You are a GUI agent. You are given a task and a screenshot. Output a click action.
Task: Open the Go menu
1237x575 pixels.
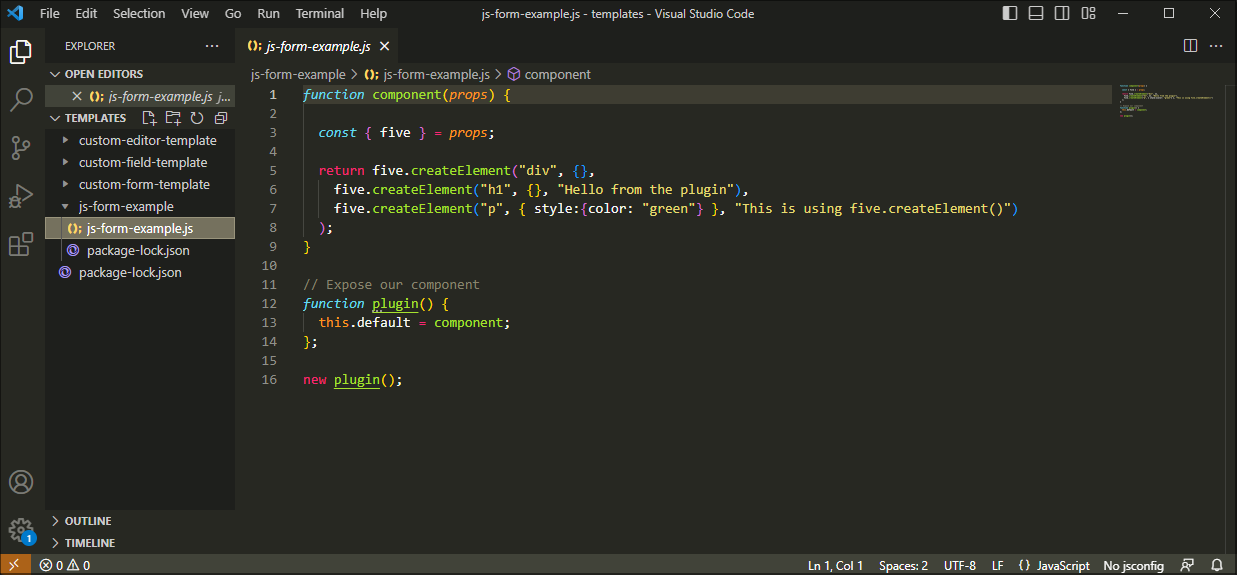pyautogui.click(x=233, y=14)
